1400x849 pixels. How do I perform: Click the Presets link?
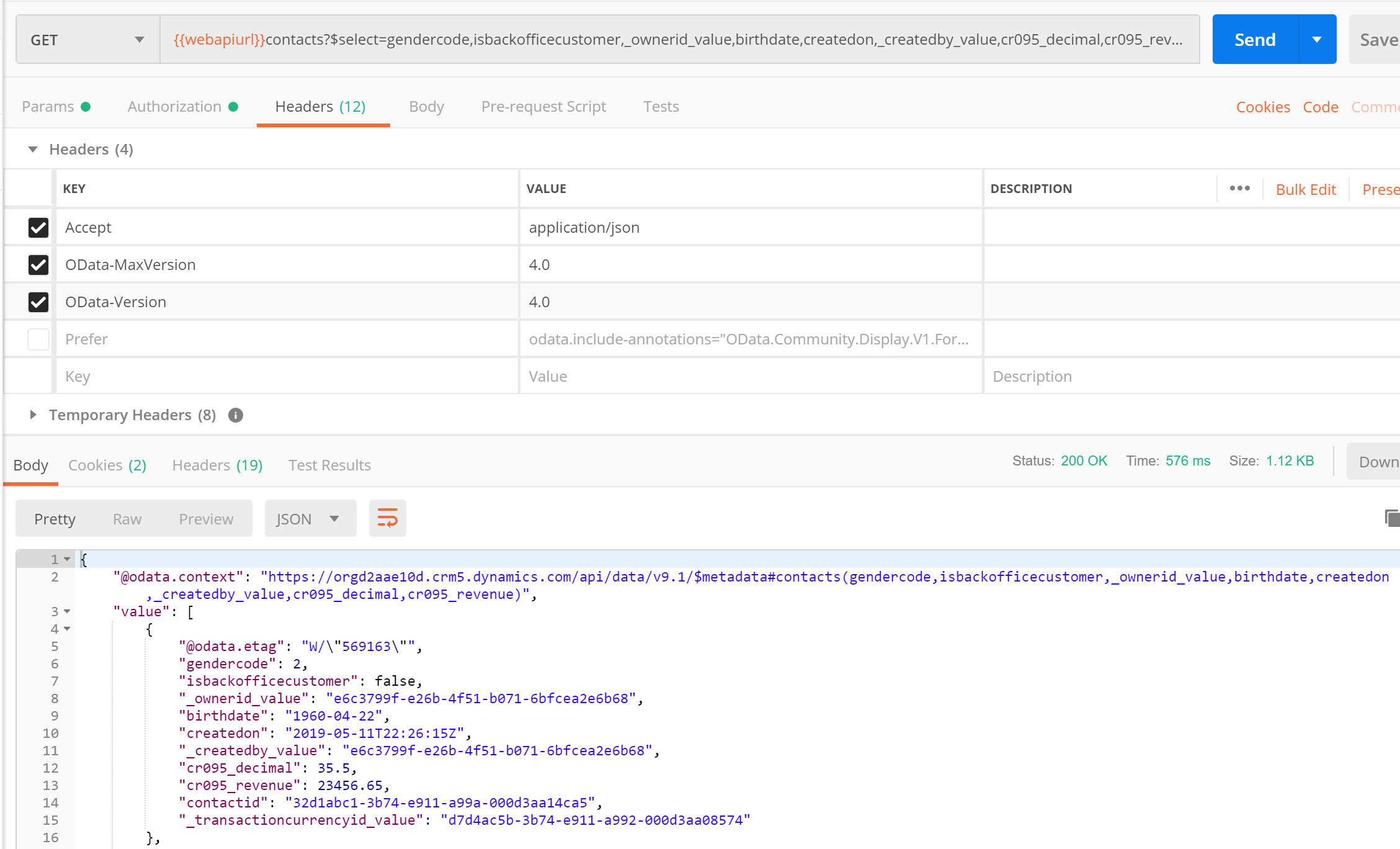(1381, 189)
